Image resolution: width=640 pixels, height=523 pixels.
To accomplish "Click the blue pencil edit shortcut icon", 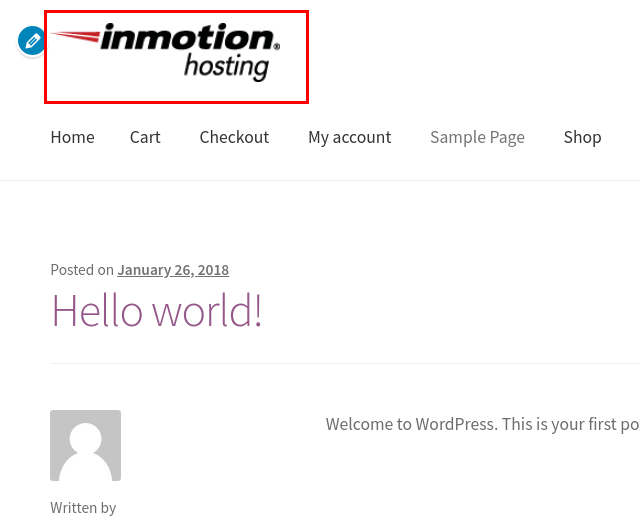I will (x=32, y=41).
